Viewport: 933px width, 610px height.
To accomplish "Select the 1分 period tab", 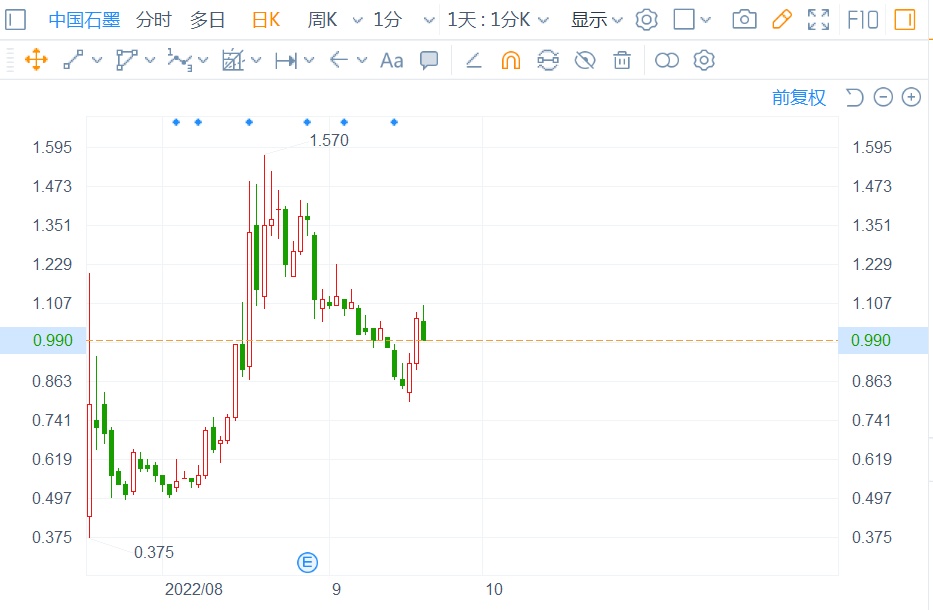I will (x=387, y=20).
